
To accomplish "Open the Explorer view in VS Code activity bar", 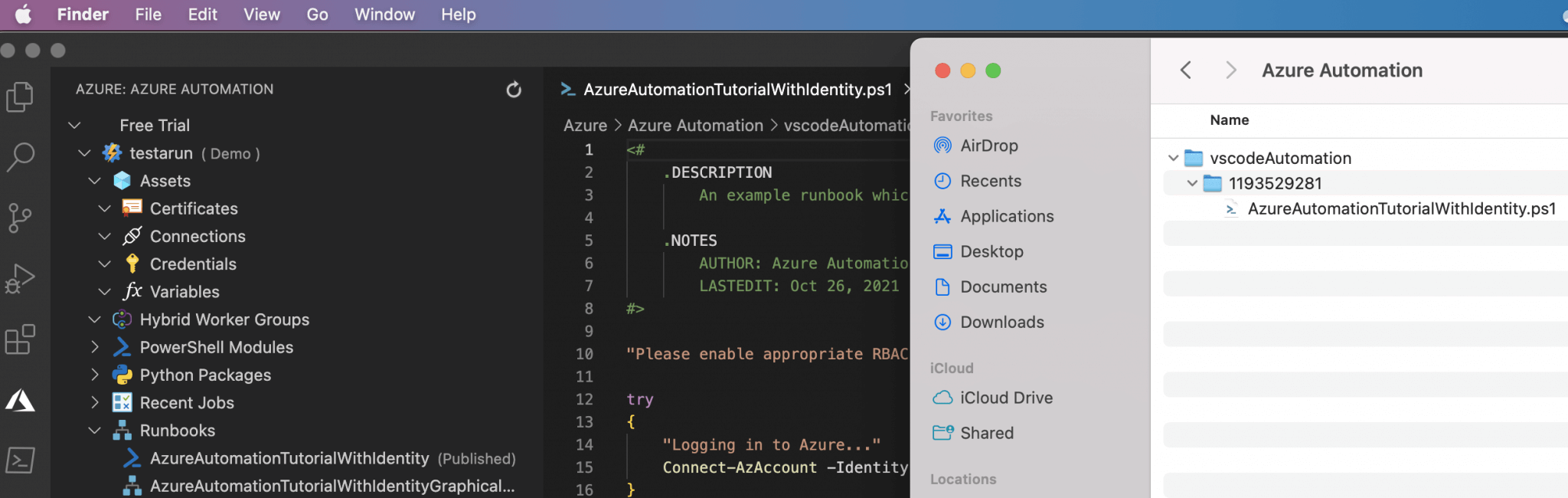I will point(20,97).
